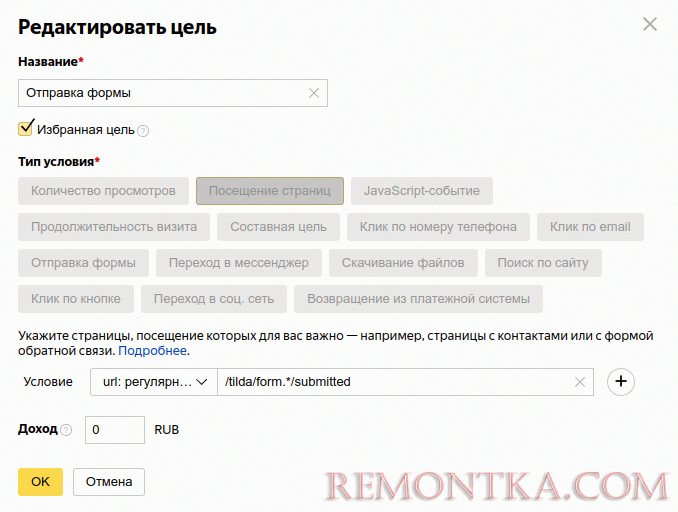Select Переход в соц. сеть type

(x=214, y=298)
